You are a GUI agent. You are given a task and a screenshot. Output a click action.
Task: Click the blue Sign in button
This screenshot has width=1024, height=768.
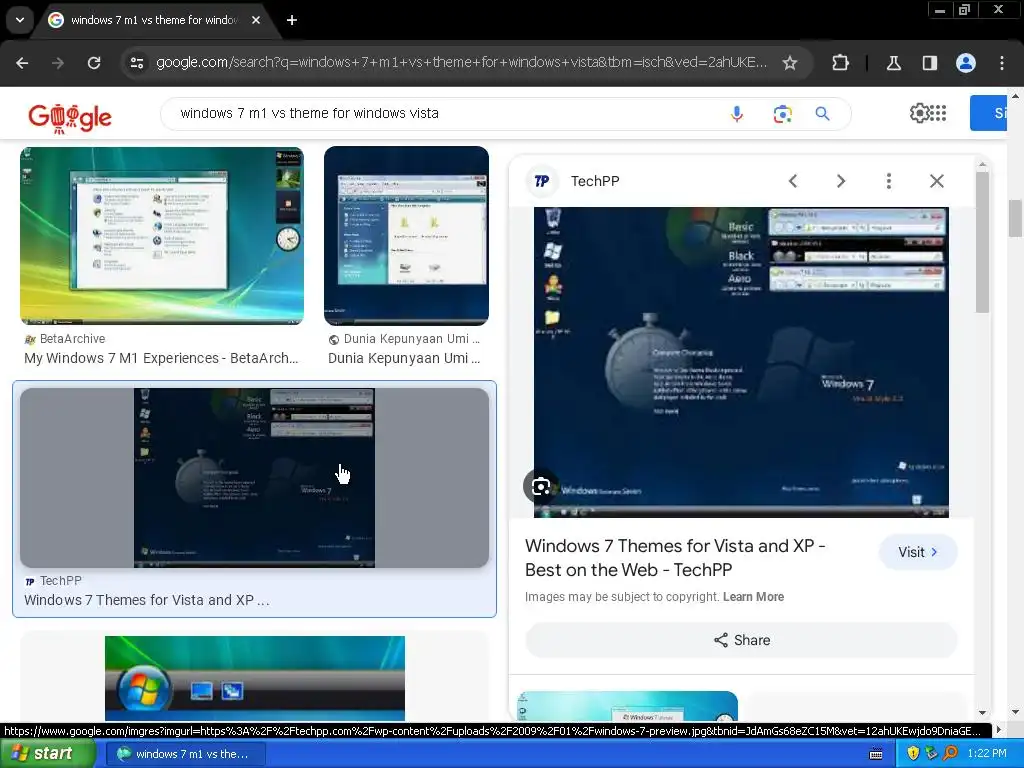click(x=988, y=113)
